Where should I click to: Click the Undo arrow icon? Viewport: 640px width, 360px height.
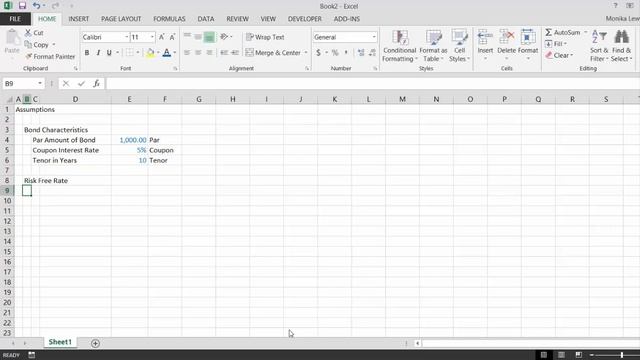[36, 6]
